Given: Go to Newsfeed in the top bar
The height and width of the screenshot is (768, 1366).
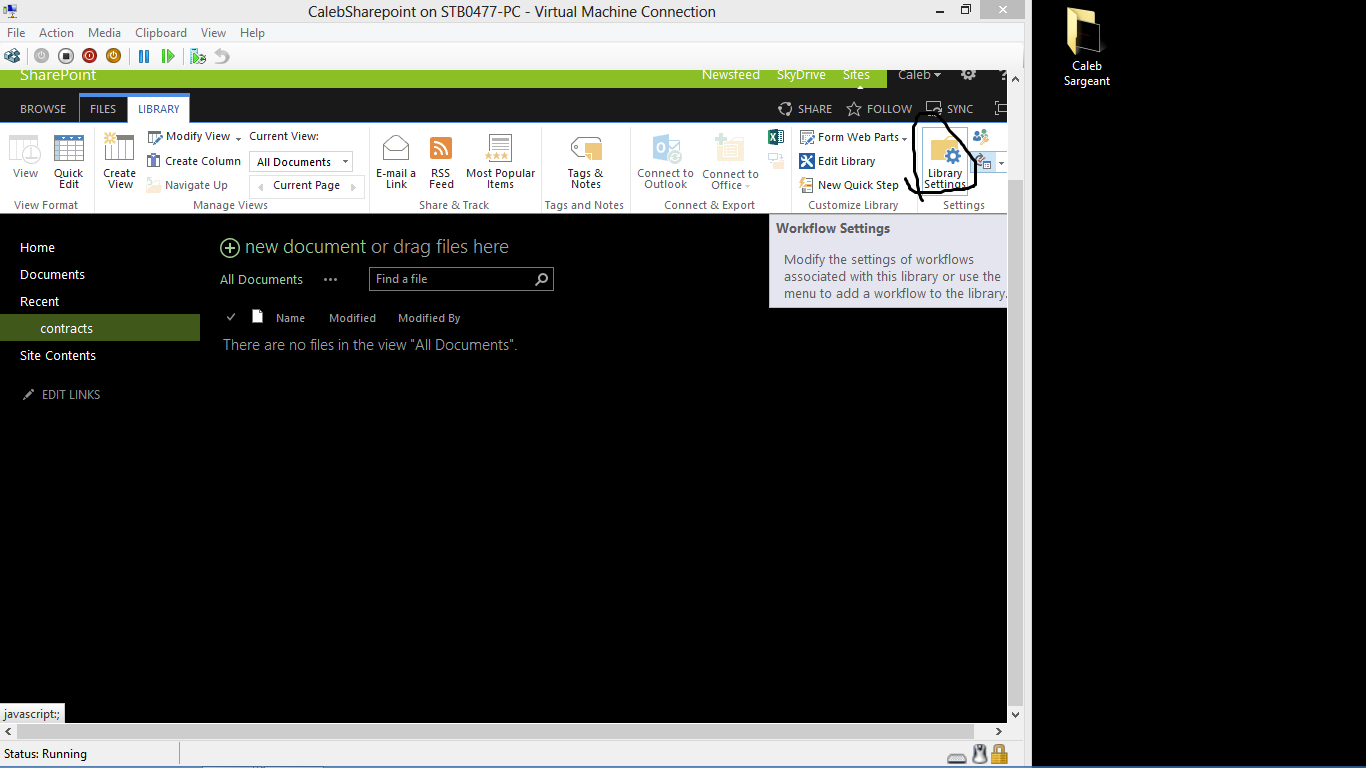Looking at the screenshot, I should pos(730,75).
